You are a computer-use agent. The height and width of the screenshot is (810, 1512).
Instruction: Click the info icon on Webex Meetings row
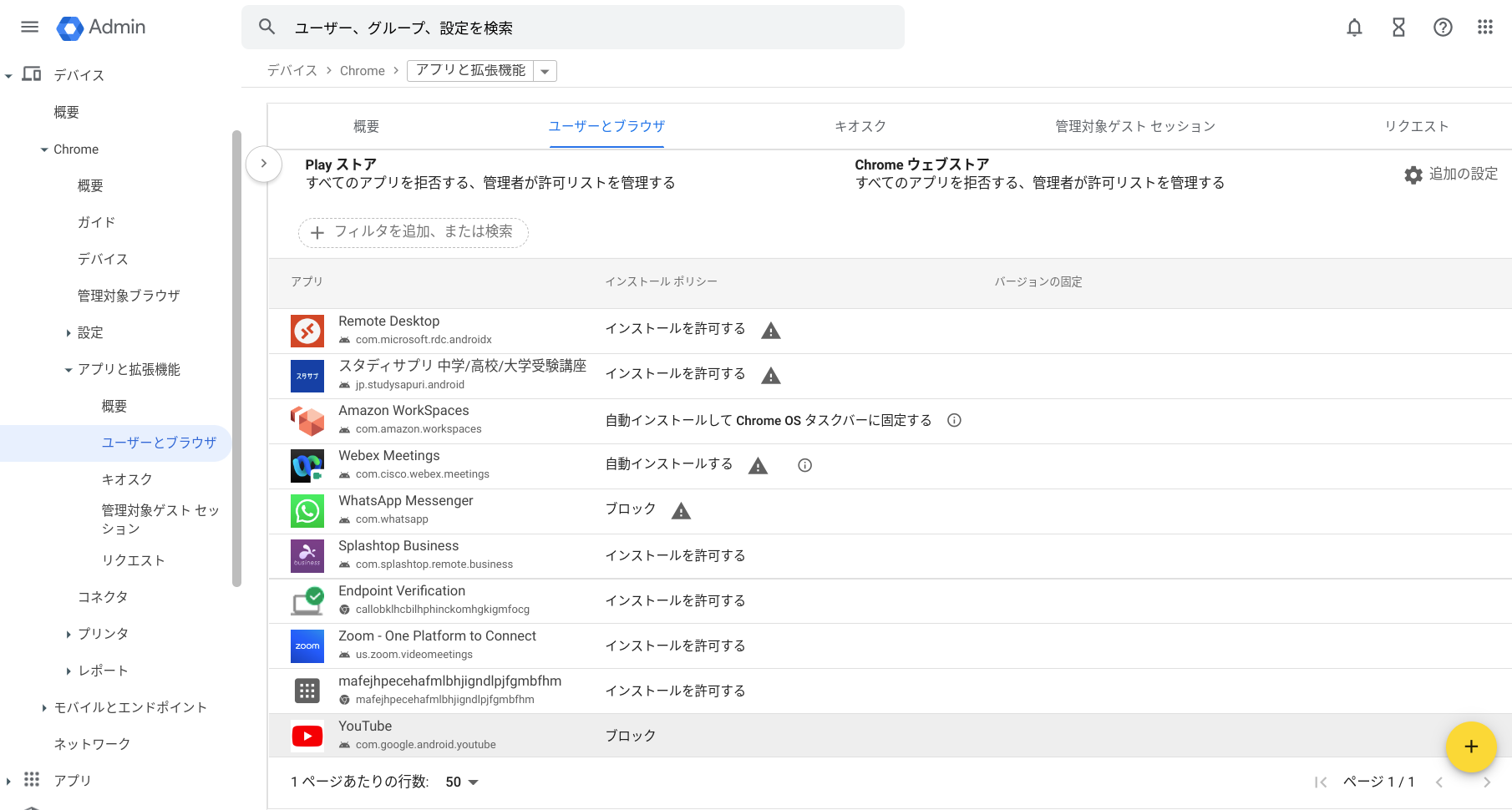[x=804, y=466]
